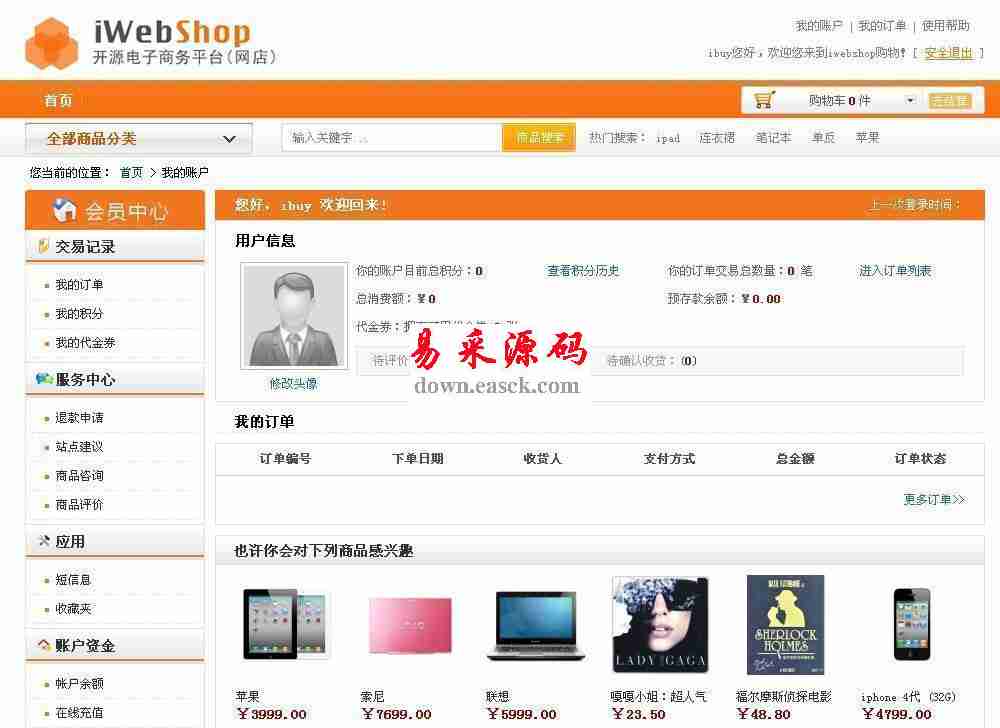Open the Sherlock Holmes product image
Image resolution: width=1000 pixels, height=728 pixels.
point(785,624)
